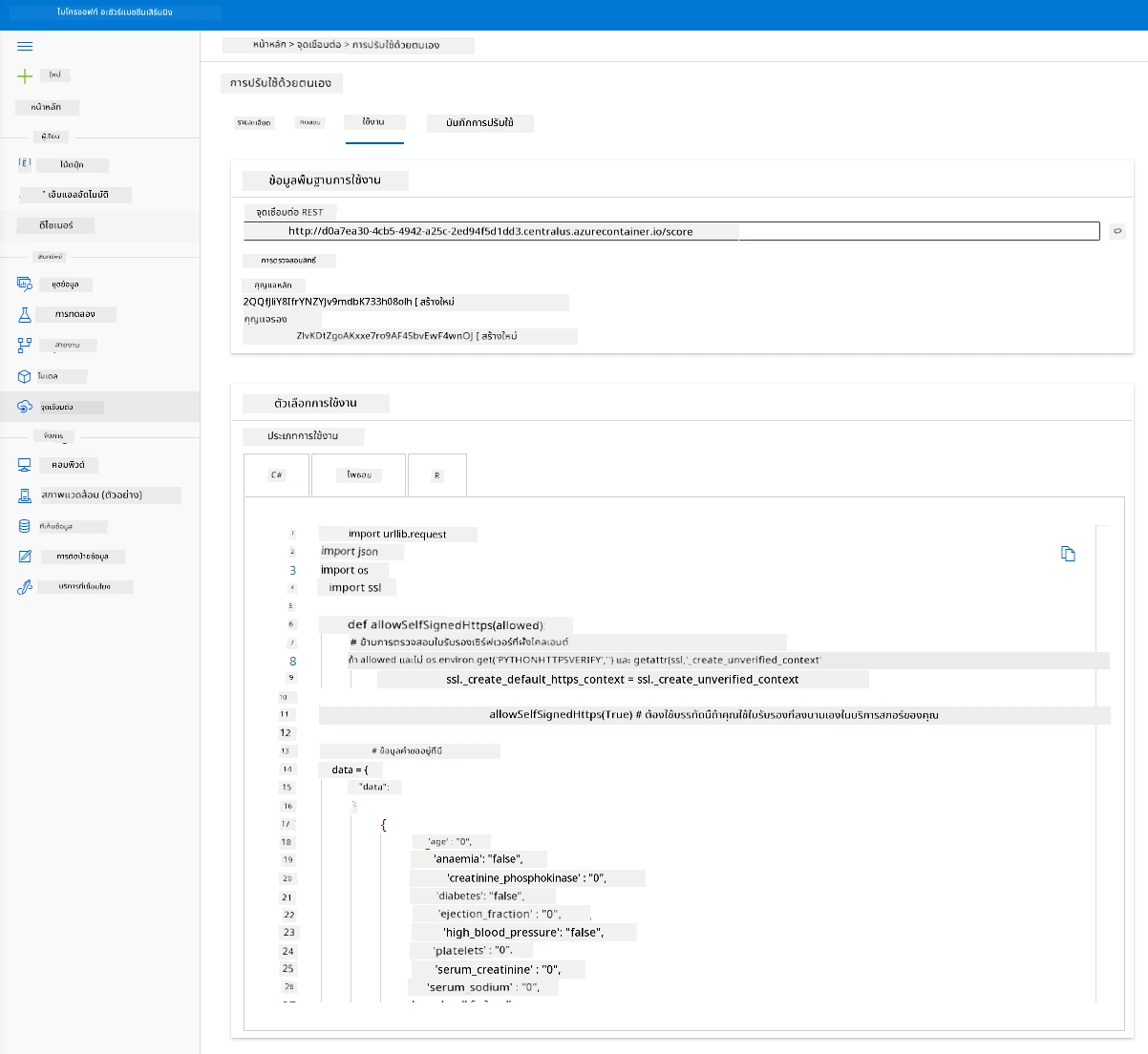Open the Environments icon

(x=25, y=495)
